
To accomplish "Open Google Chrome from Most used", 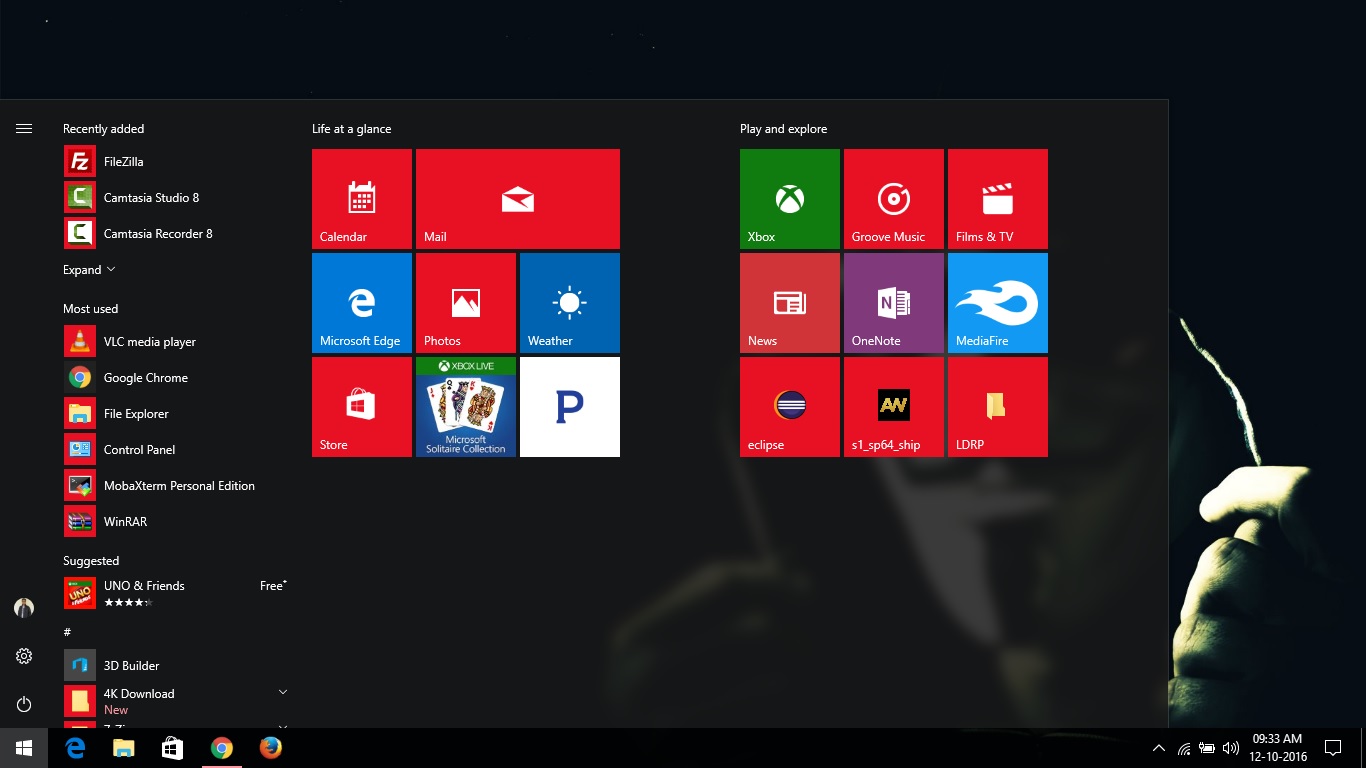I will tap(176, 378).
